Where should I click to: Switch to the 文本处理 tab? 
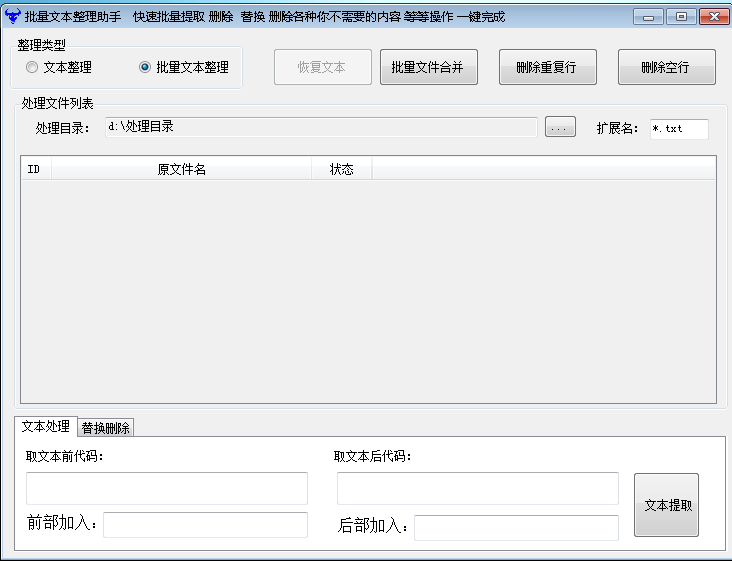(46, 426)
